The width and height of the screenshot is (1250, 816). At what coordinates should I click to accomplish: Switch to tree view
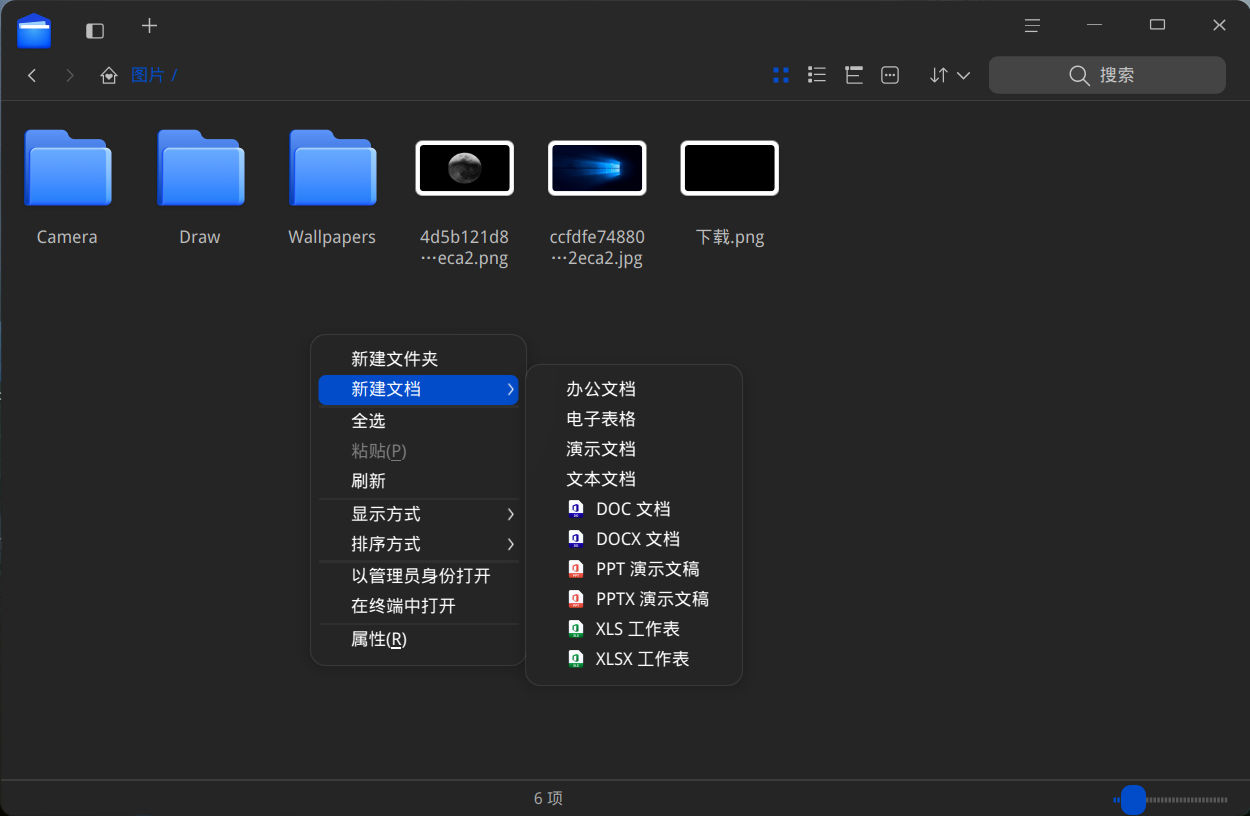point(853,75)
